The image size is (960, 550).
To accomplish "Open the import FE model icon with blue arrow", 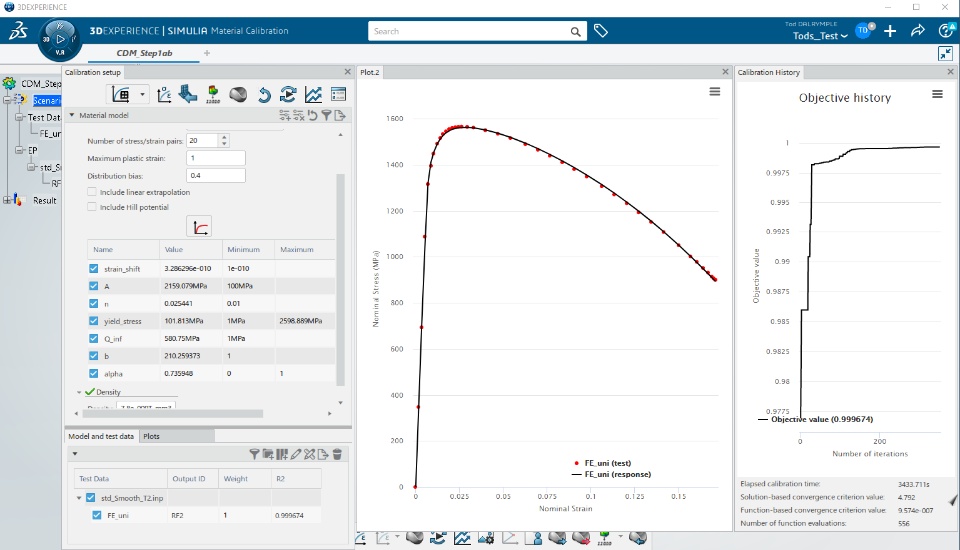I will coord(187,94).
